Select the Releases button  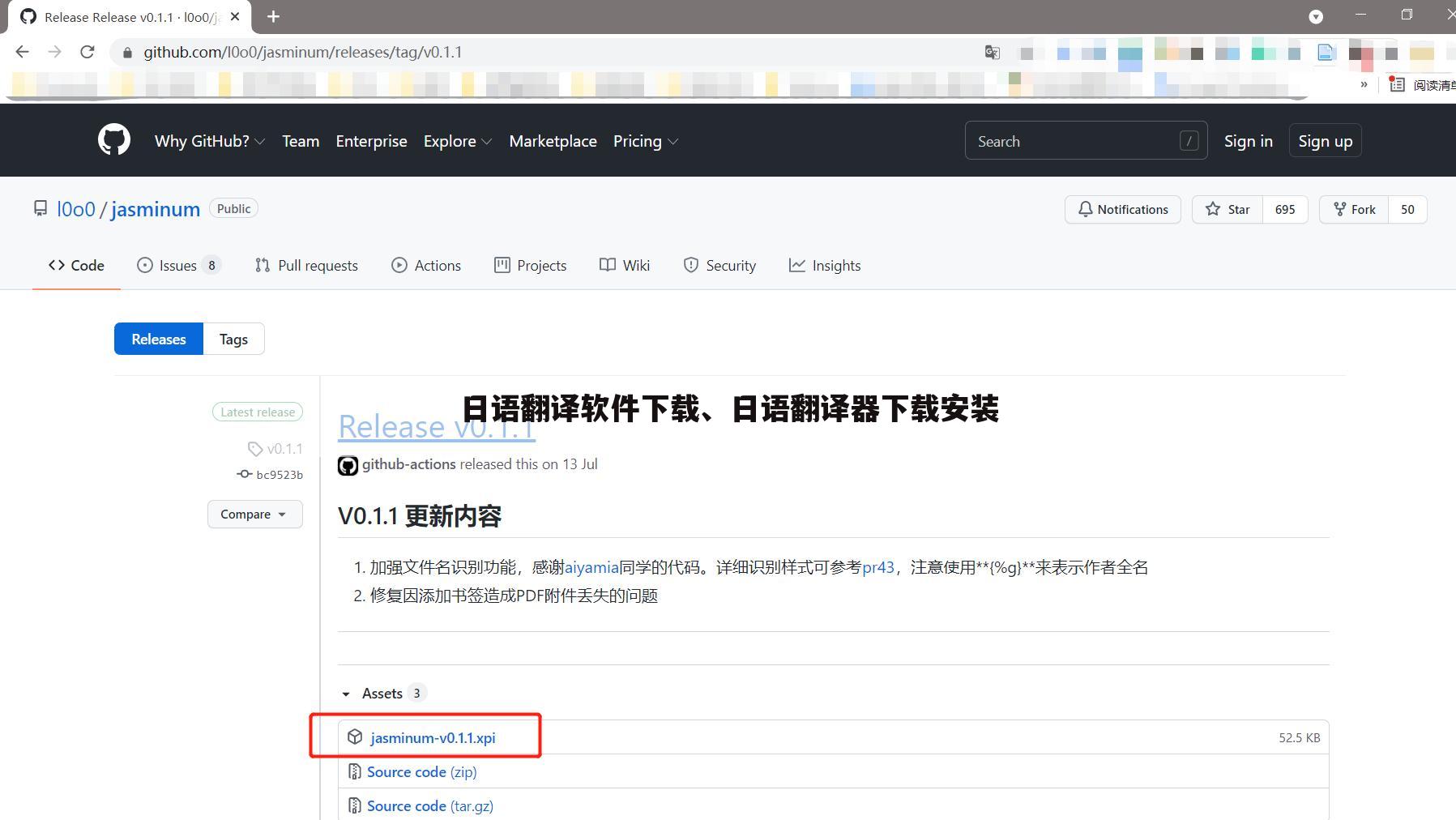pyautogui.click(x=159, y=339)
